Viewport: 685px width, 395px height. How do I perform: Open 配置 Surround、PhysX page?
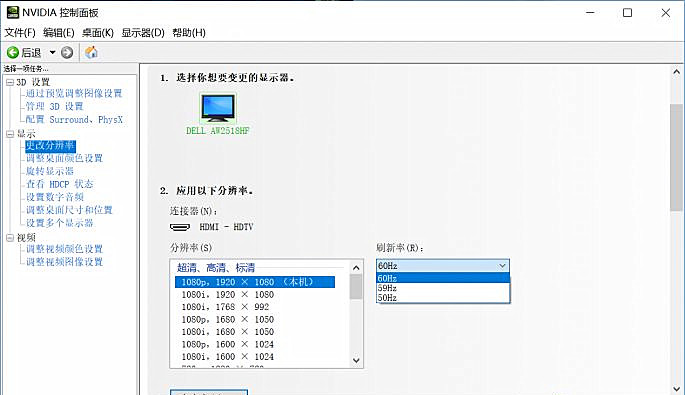(74, 119)
